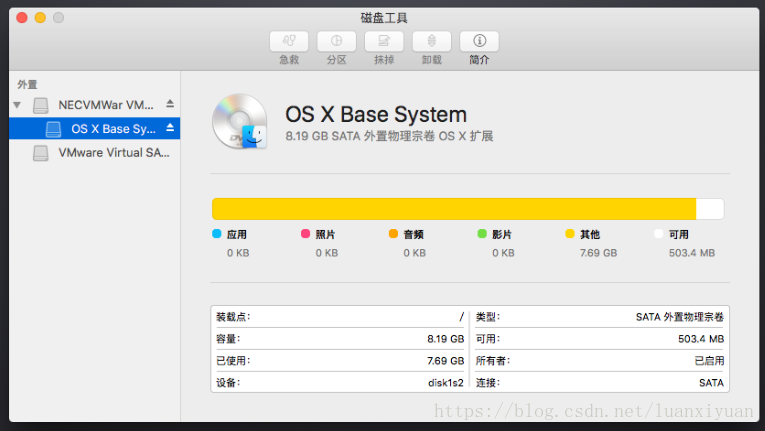Click the 所有者 已启用 row
Screen dimensions: 765x431
[x=600, y=361]
